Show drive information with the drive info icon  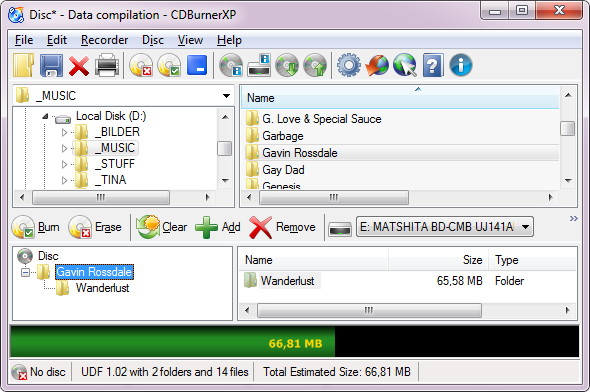pyautogui.click(x=259, y=65)
